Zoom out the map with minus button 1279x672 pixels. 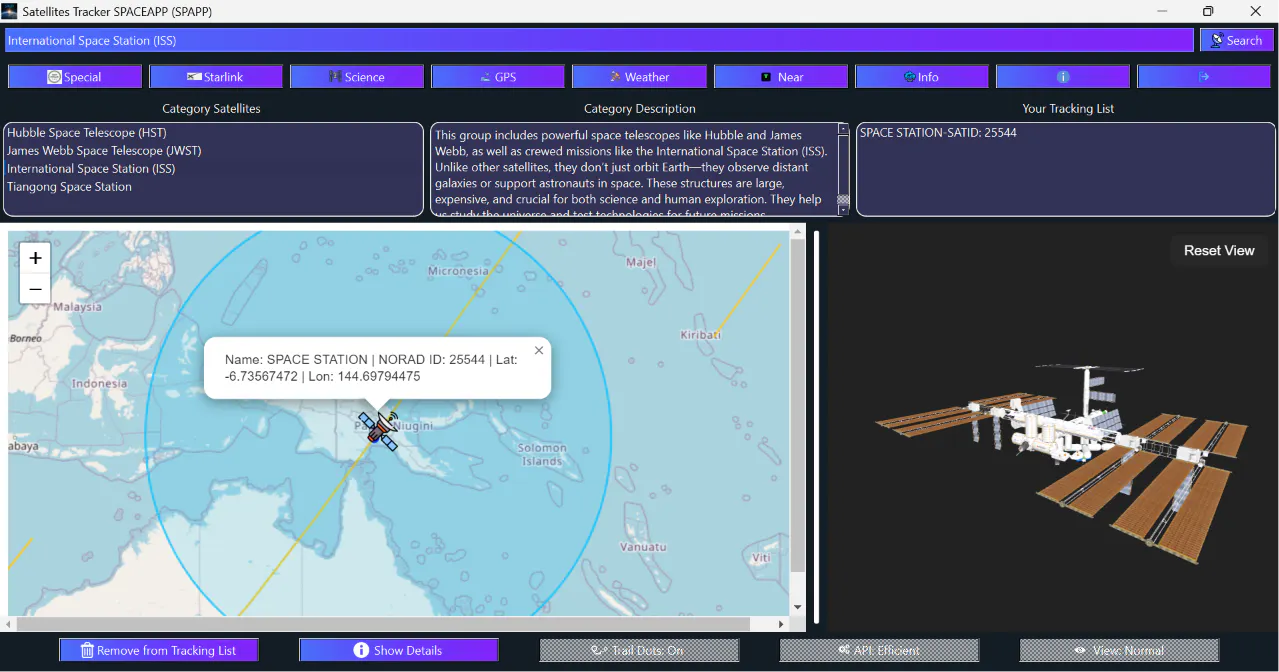pos(35,290)
